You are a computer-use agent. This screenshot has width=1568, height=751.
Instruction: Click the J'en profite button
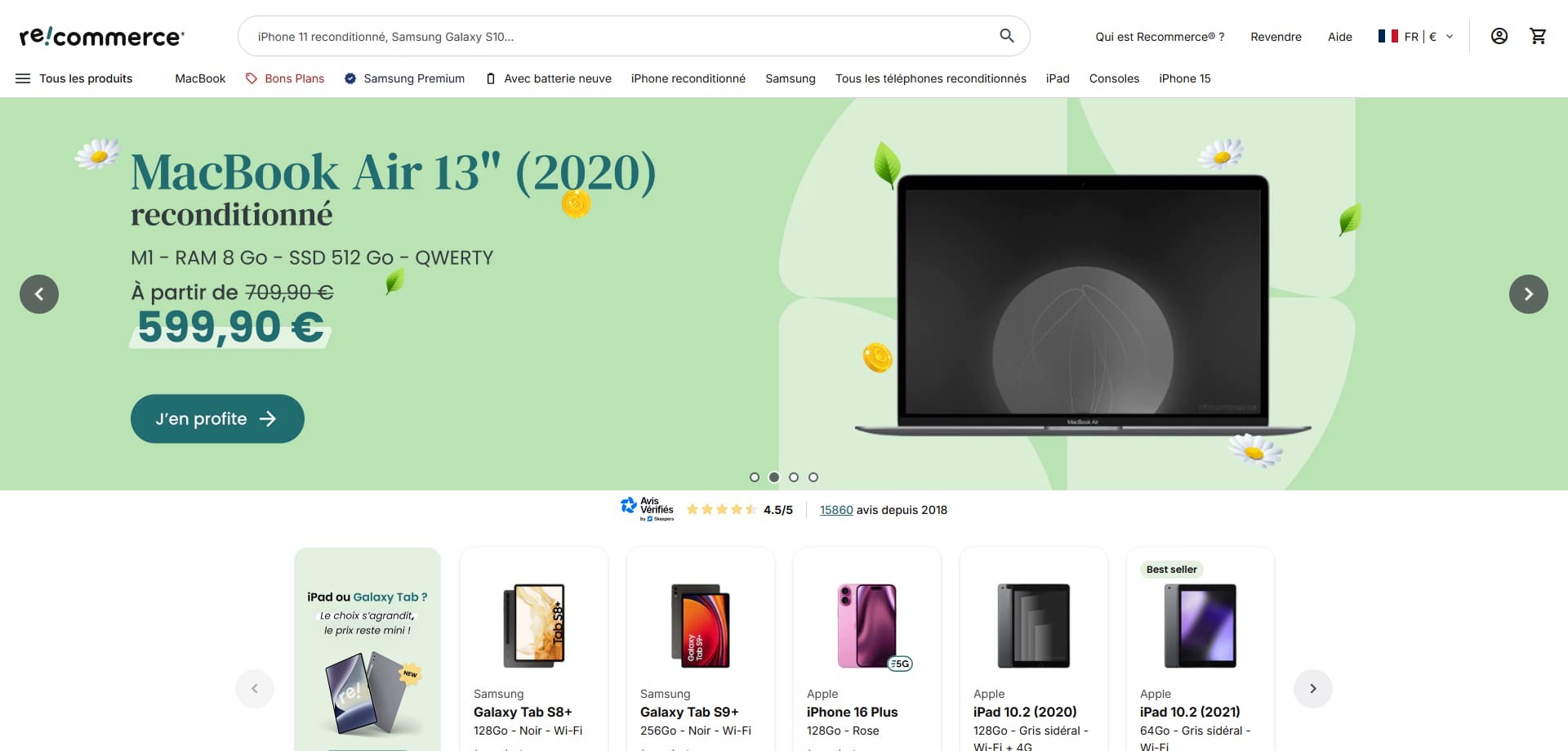[217, 418]
